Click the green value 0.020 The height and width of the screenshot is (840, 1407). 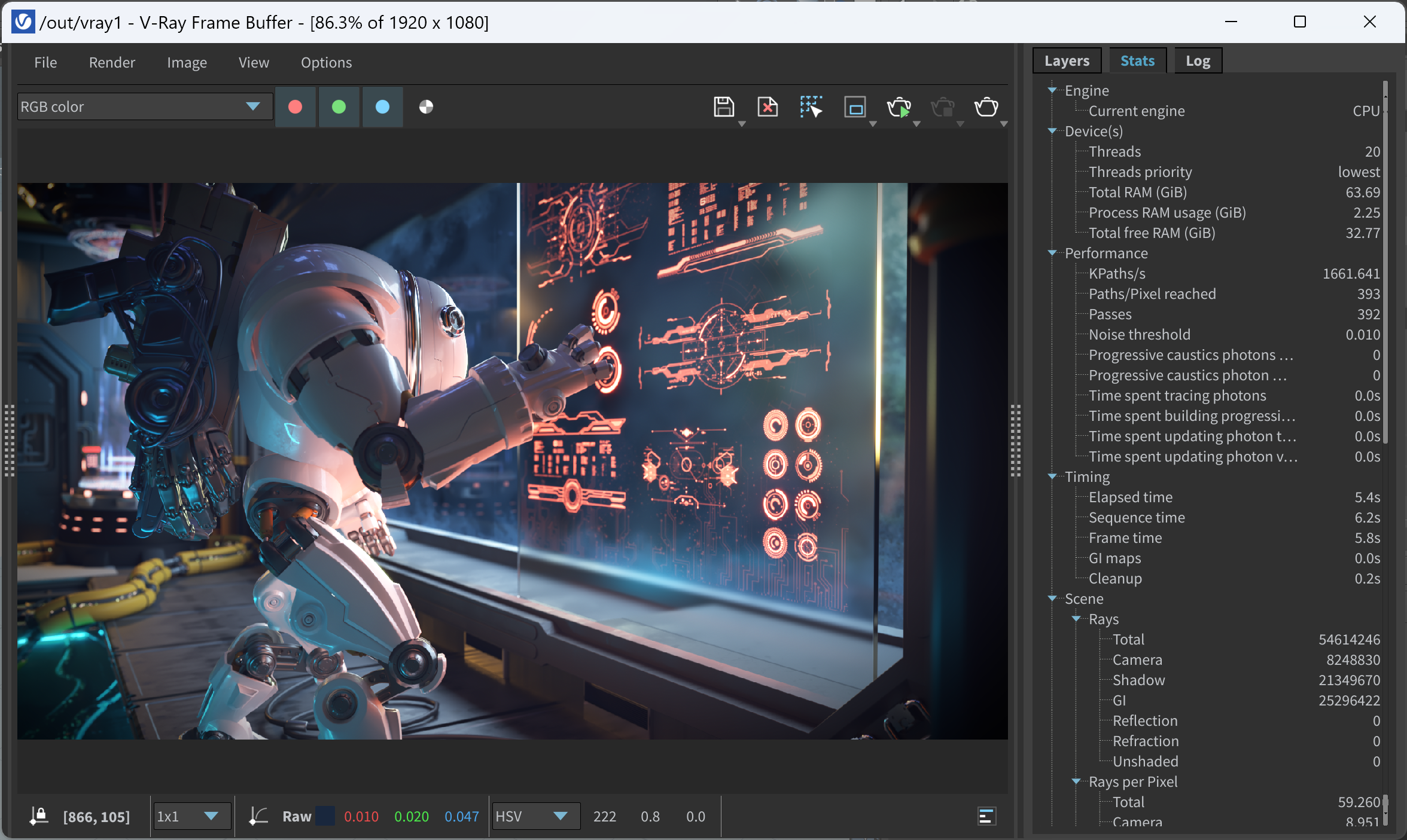tap(412, 817)
